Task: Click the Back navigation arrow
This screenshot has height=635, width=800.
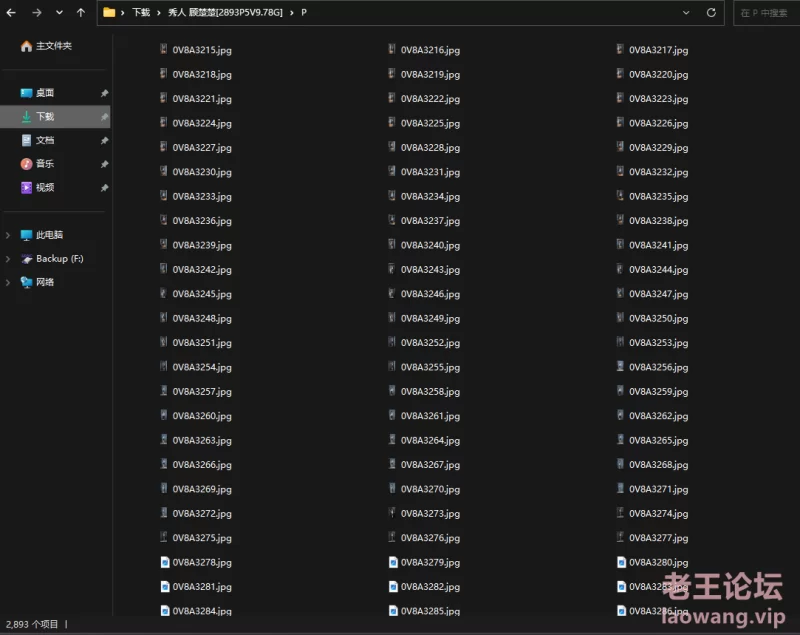Action: point(11,13)
